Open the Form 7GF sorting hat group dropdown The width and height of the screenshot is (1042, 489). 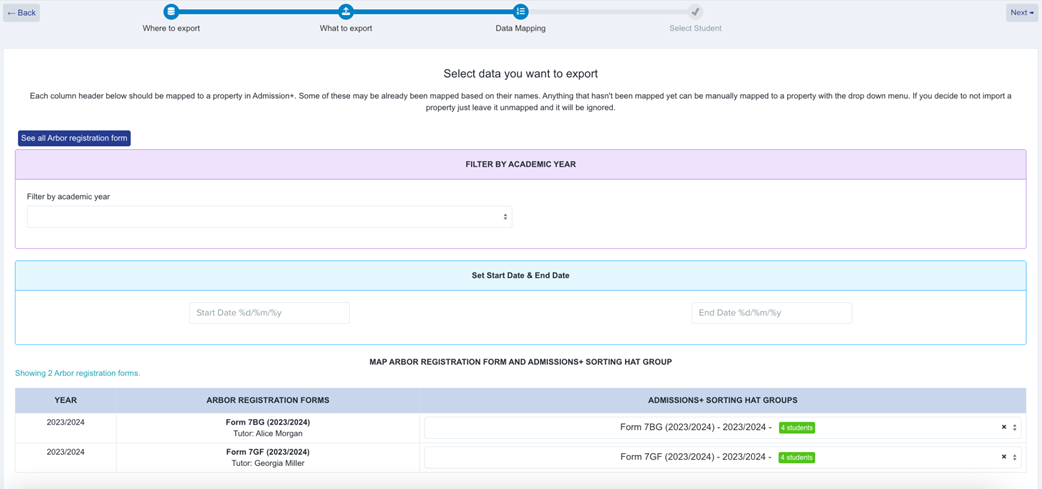pos(722,457)
